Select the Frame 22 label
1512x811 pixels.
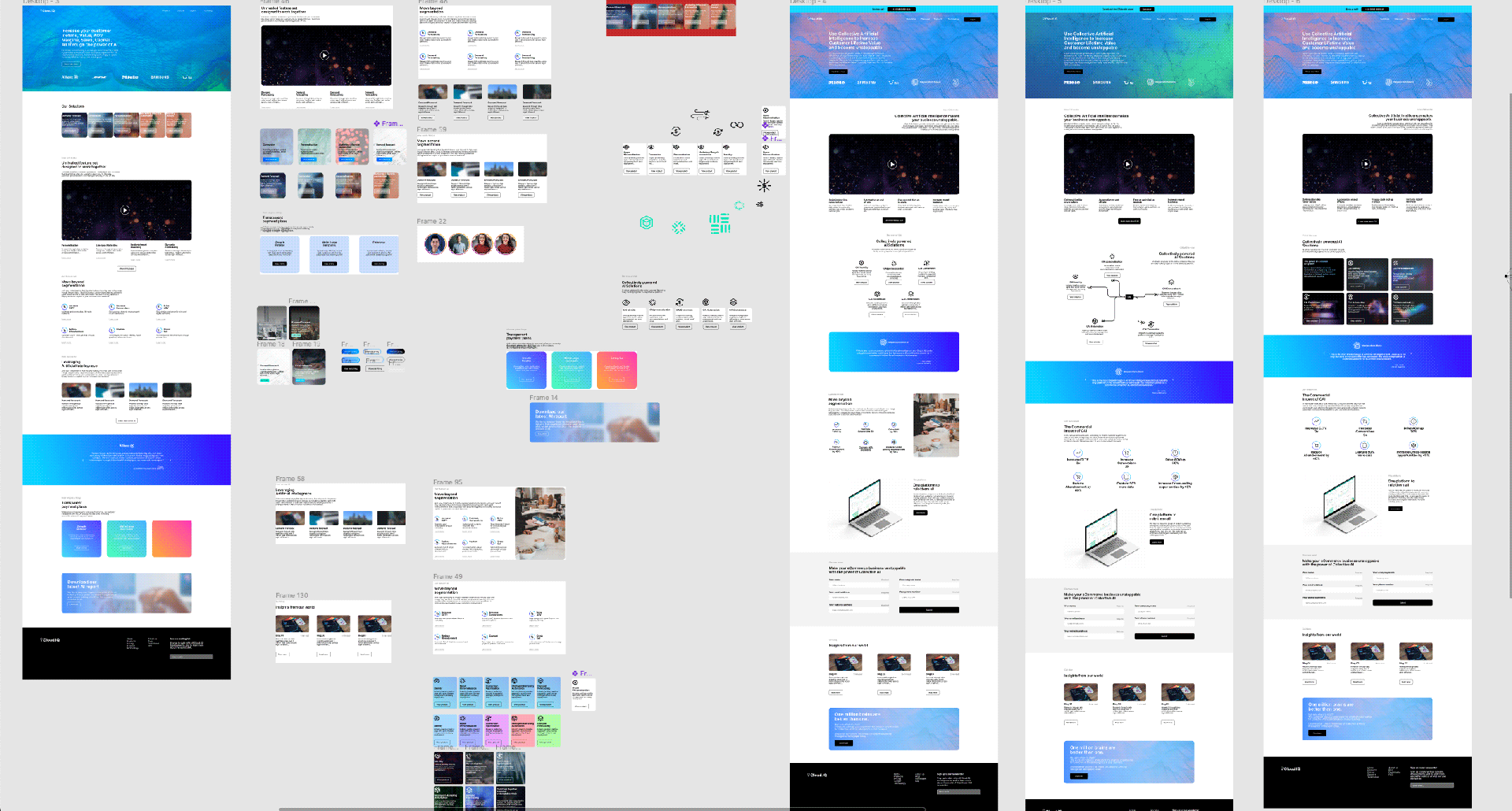coord(432,222)
